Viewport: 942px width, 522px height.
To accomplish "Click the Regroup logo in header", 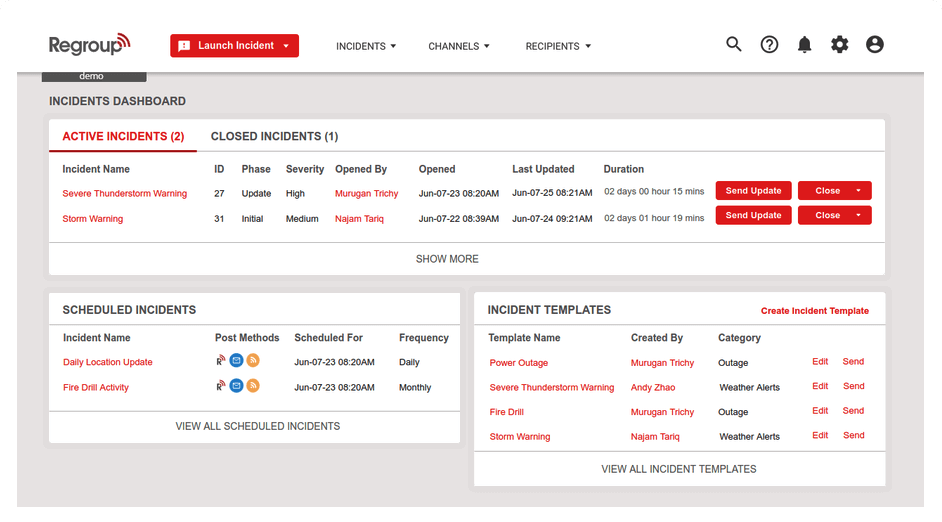I will pyautogui.click(x=90, y=45).
